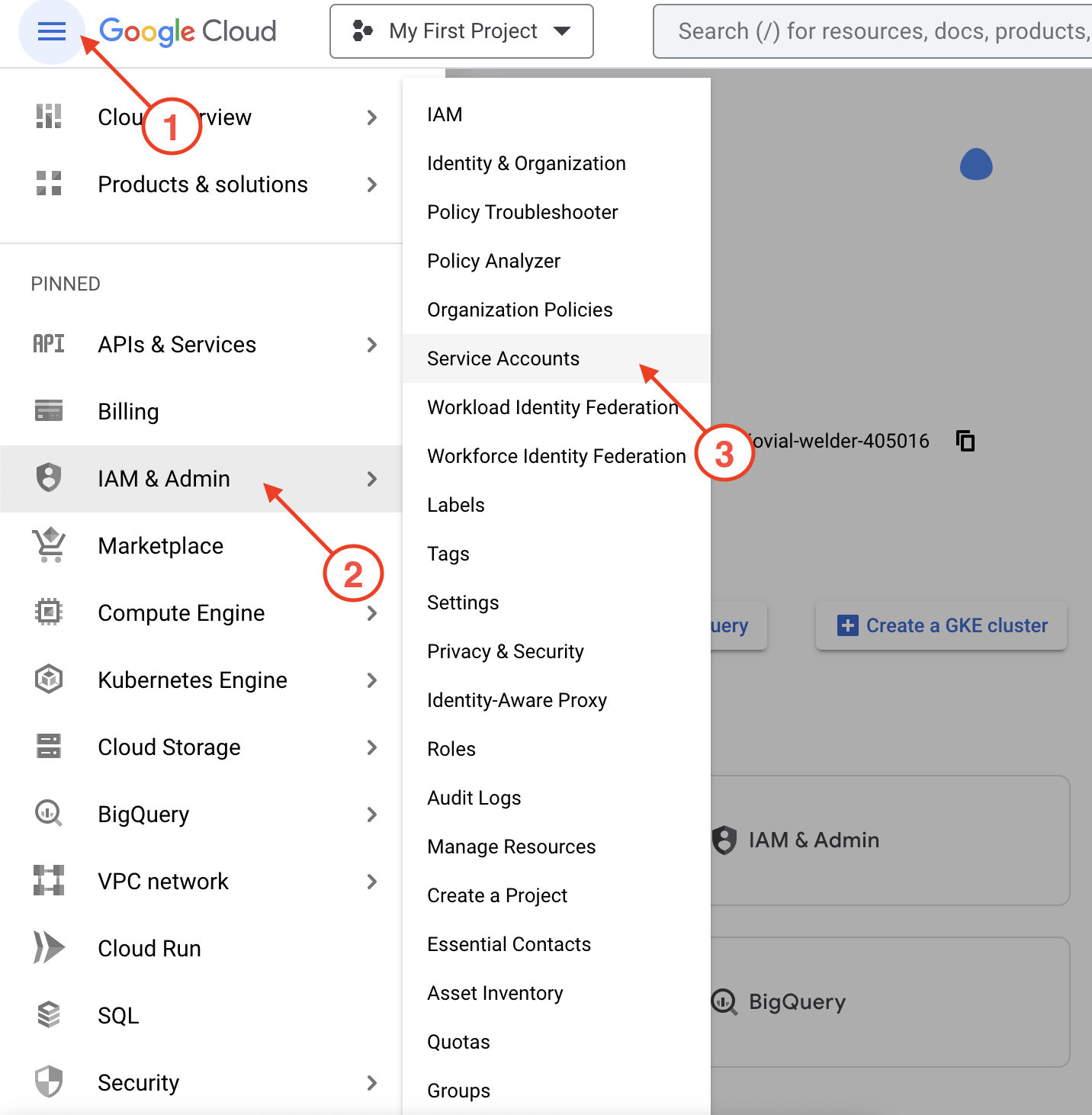The width and height of the screenshot is (1092, 1115).
Task: Select Labels in IAM submenu
Action: (557, 505)
